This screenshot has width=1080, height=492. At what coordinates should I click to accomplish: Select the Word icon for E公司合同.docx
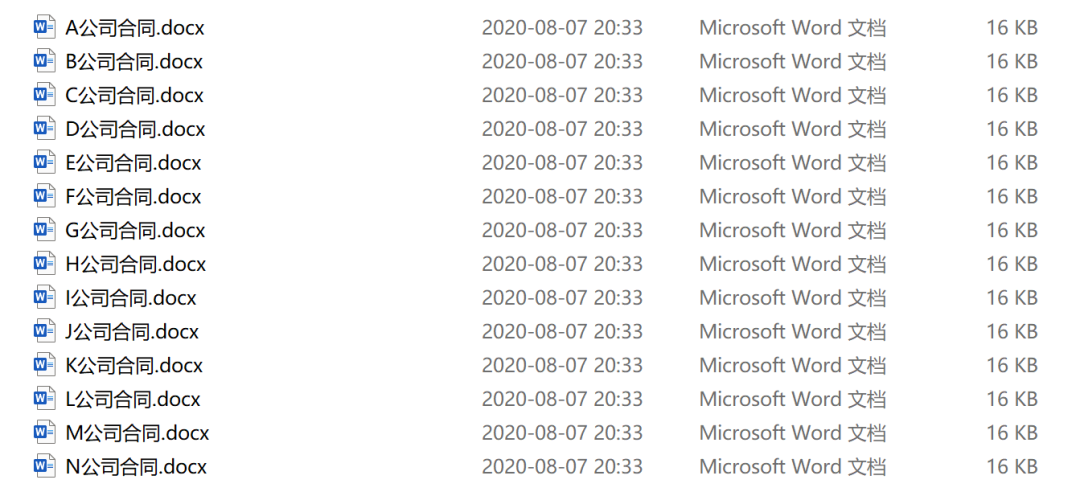pyautogui.click(x=45, y=163)
